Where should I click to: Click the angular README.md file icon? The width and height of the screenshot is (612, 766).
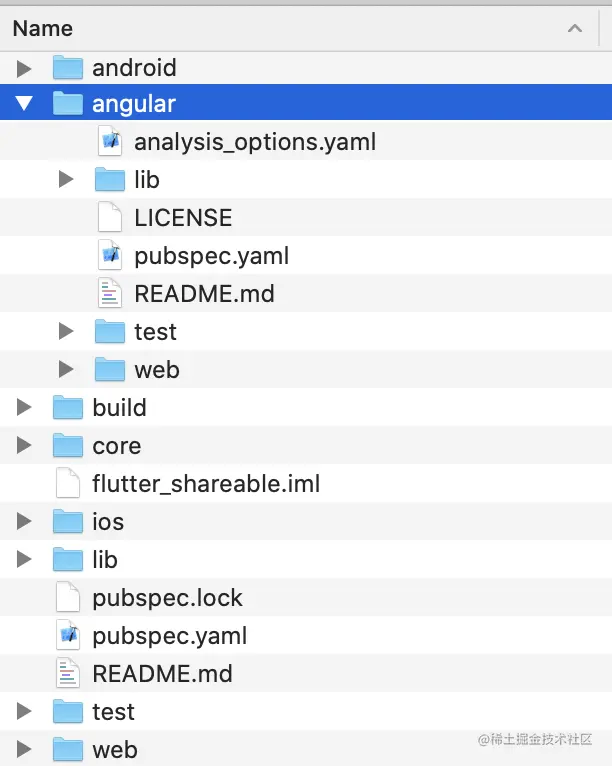(x=109, y=294)
